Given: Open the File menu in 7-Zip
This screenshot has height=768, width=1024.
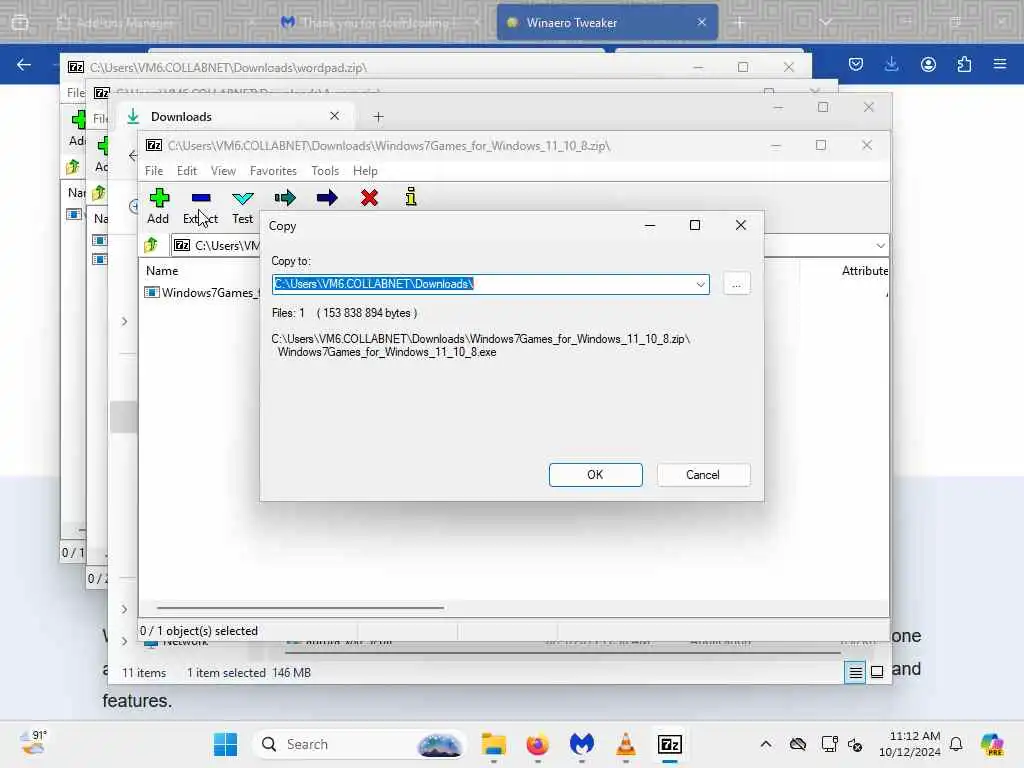Looking at the screenshot, I should click(154, 171).
